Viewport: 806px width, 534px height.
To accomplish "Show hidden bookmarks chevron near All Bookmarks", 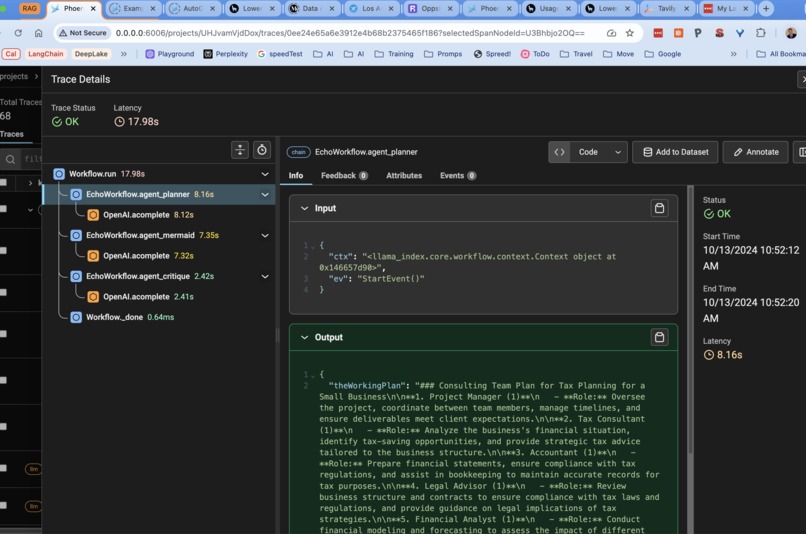I will coord(734,54).
